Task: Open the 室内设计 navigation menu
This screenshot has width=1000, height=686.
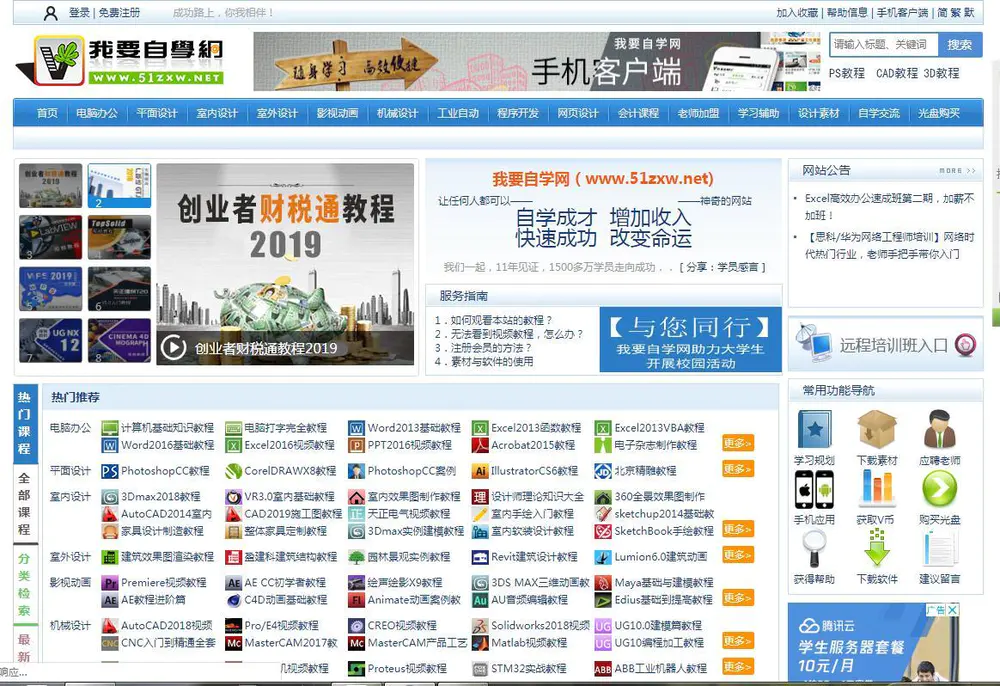Action: (217, 113)
